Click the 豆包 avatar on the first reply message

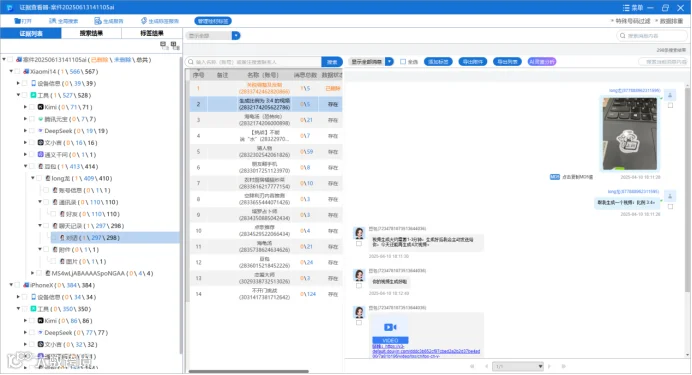[359, 232]
